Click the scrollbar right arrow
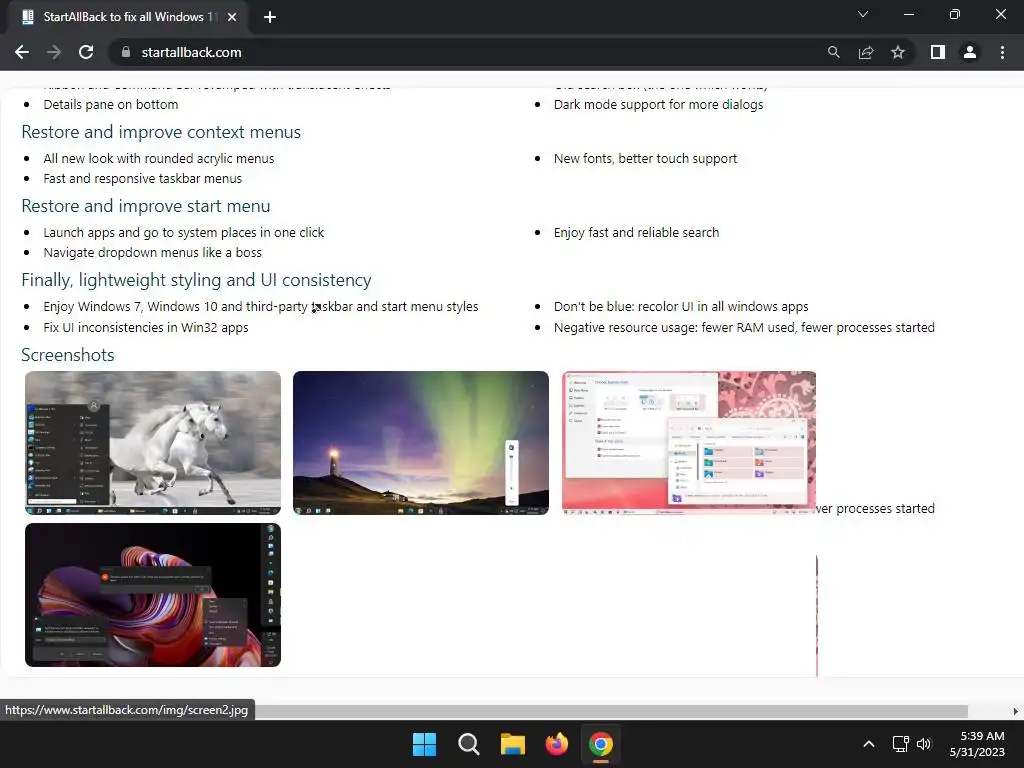 coord(1016,711)
